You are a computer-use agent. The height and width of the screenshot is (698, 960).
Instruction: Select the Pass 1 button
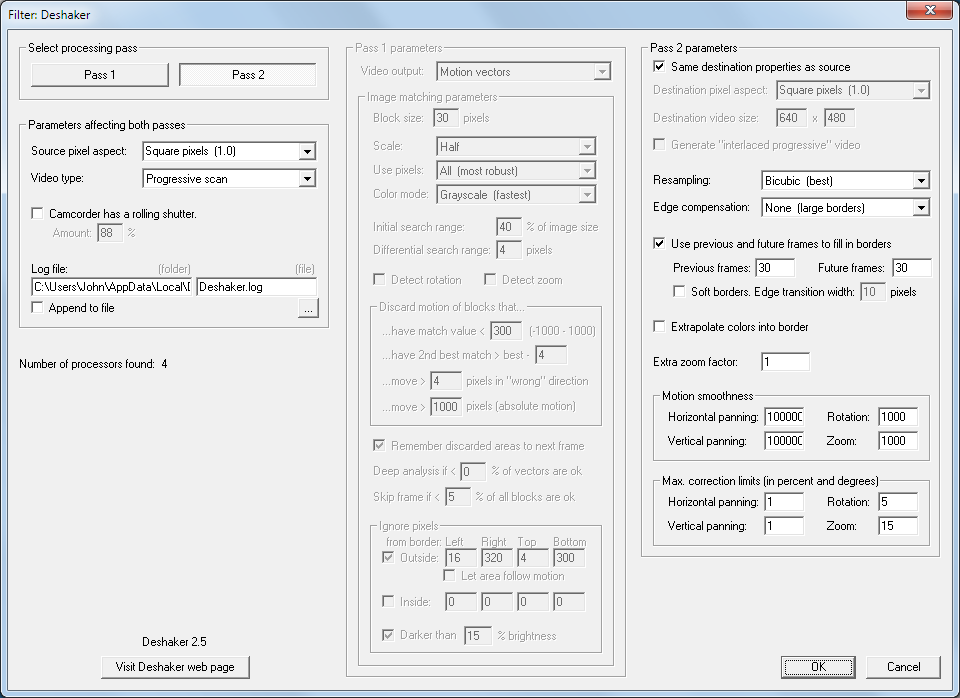tap(99, 75)
